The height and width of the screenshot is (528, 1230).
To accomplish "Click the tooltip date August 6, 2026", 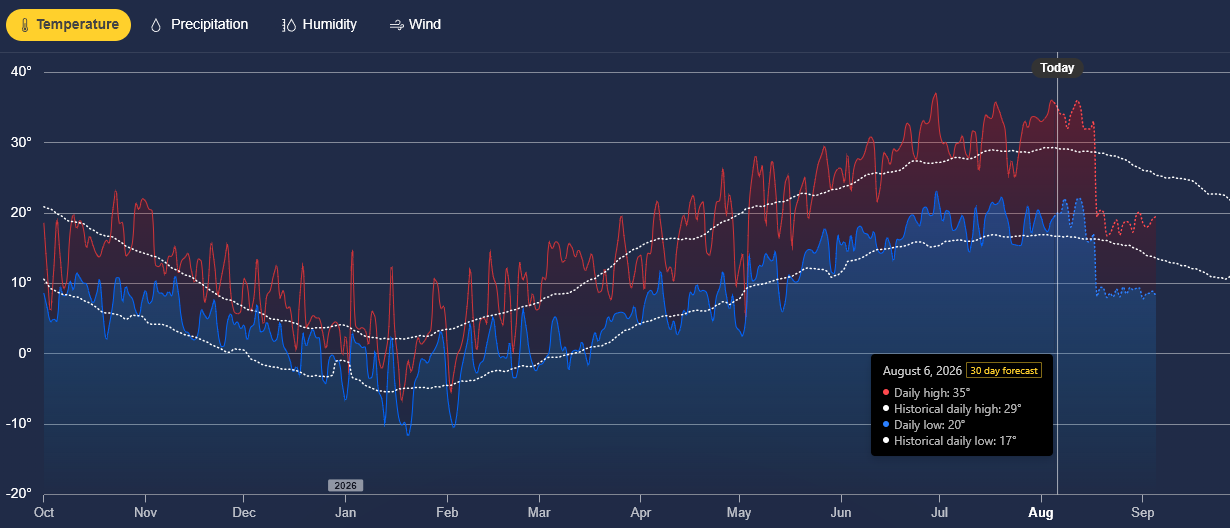I will [922, 371].
